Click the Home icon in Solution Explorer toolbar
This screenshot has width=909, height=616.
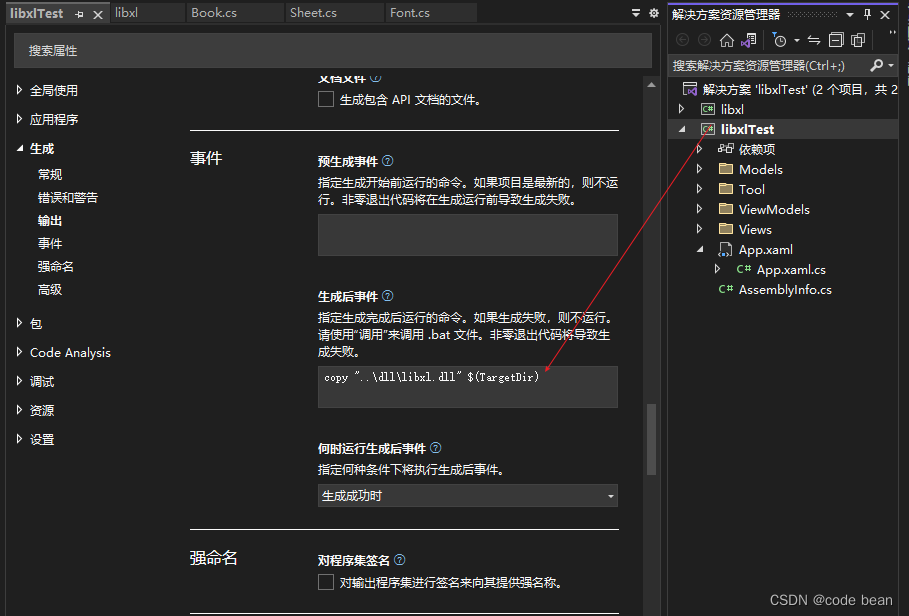click(x=726, y=40)
